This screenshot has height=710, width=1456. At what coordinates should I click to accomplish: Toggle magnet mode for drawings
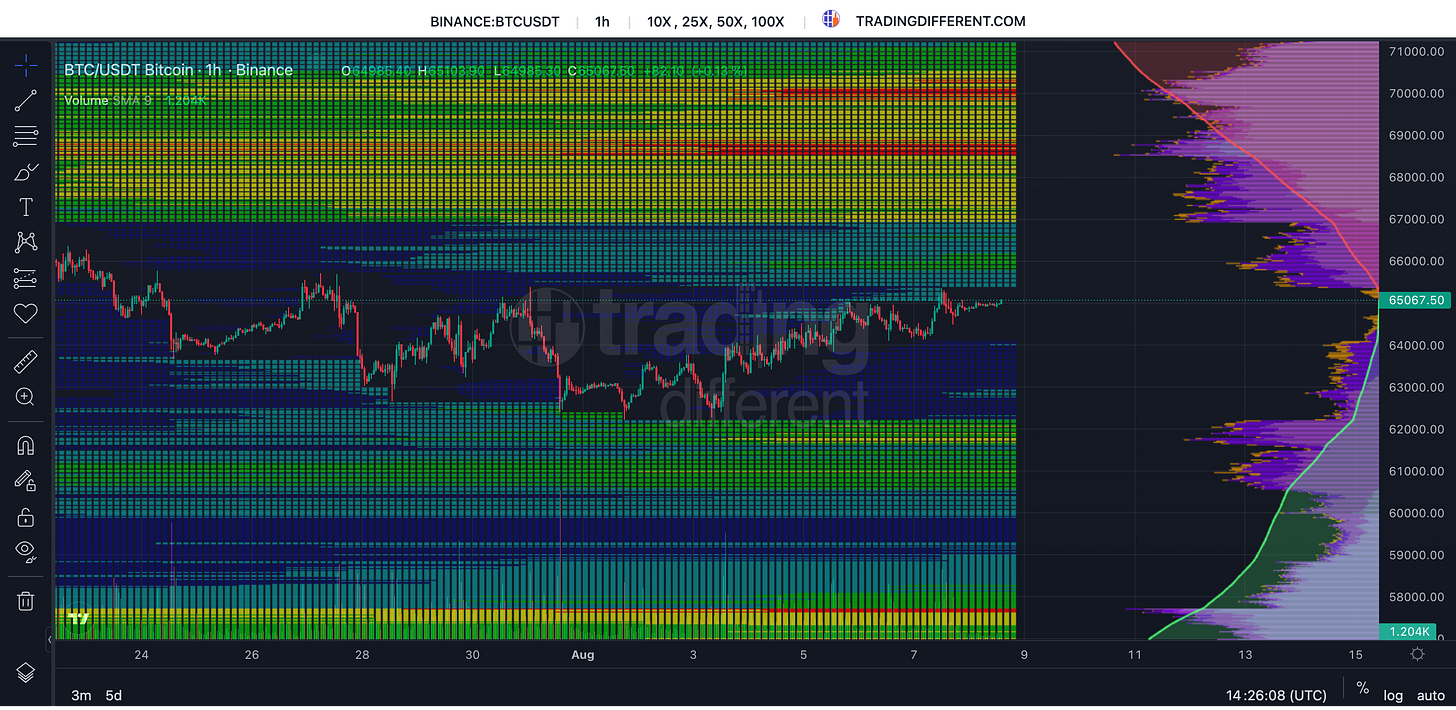coord(25,445)
